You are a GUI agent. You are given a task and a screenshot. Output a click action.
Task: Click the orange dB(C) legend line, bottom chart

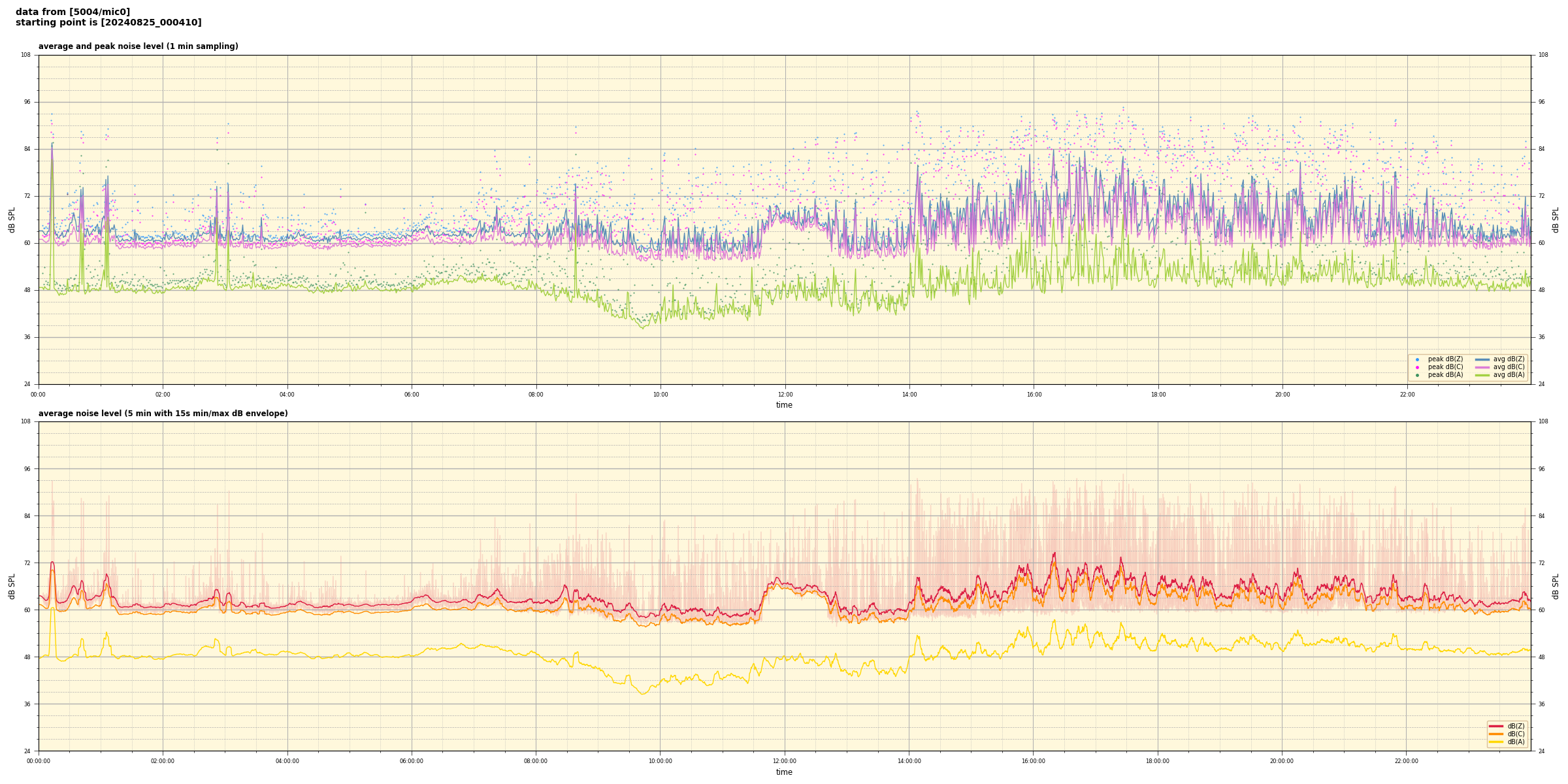pos(1495,734)
